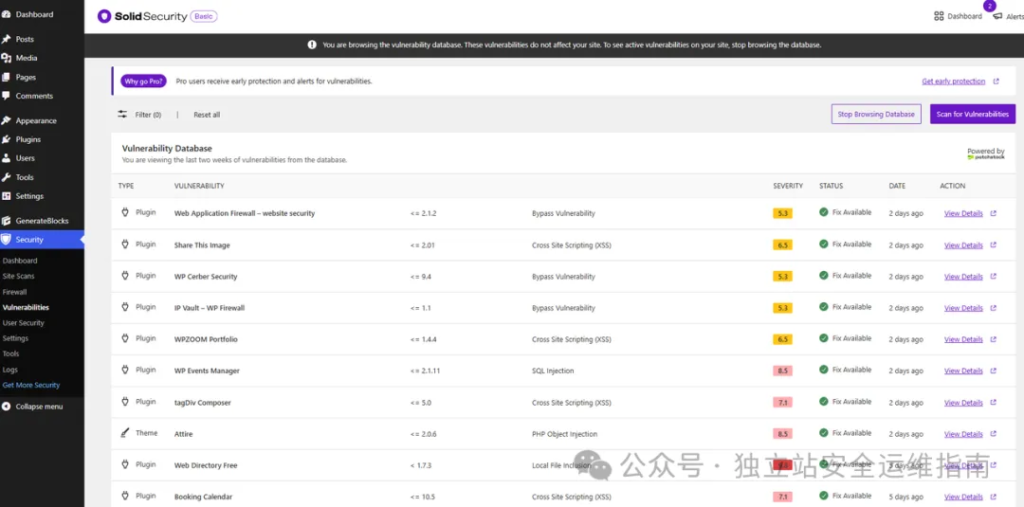Viewport: 1024px width, 507px height.
Task: Click the Web Directory Free row name
Action: point(206,465)
